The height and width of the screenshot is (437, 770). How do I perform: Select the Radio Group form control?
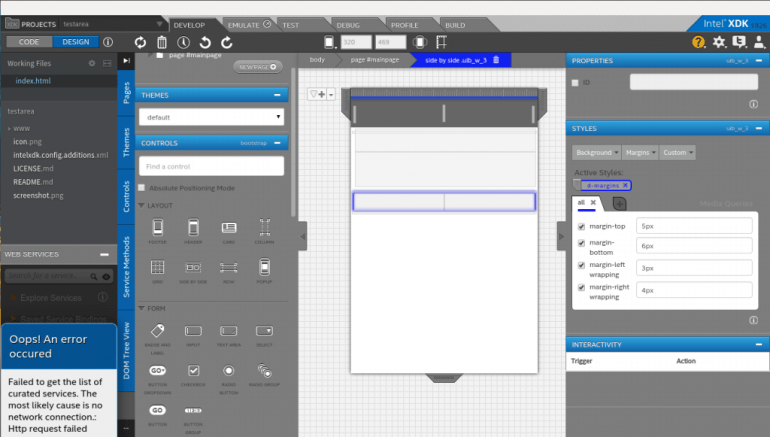tap(264, 375)
